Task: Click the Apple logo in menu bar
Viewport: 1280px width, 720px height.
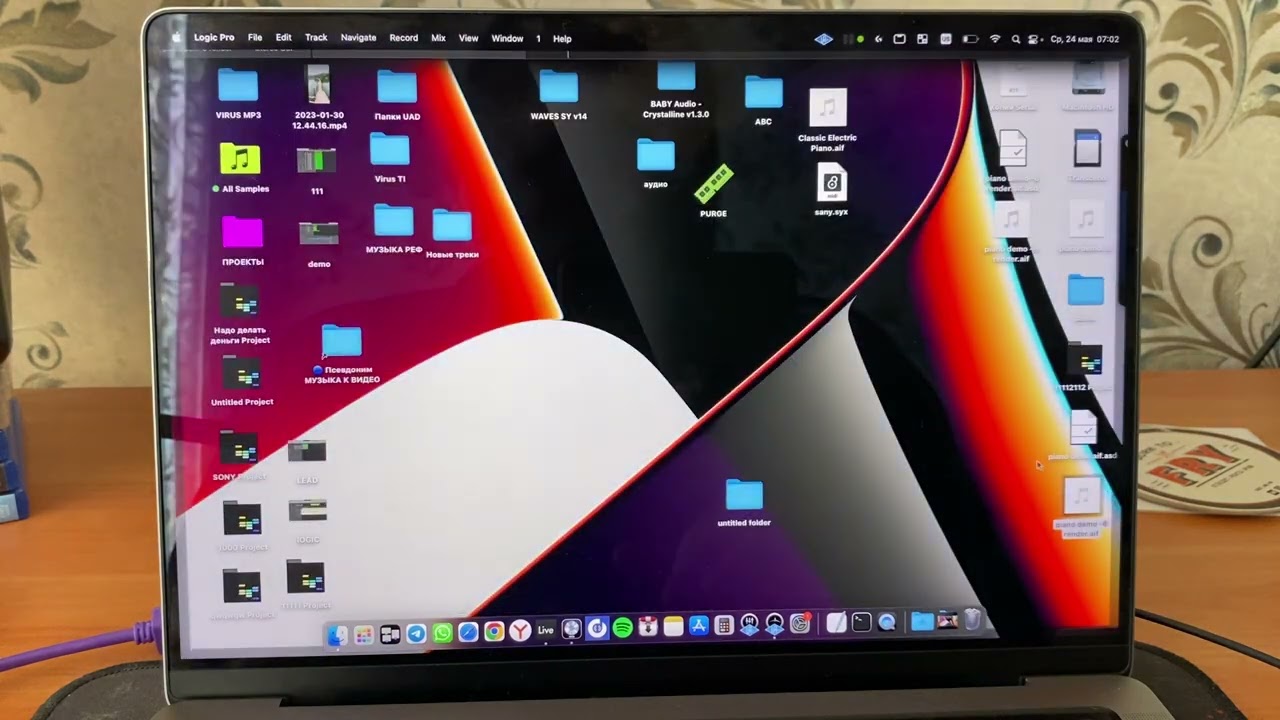Action: pyautogui.click(x=176, y=37)
